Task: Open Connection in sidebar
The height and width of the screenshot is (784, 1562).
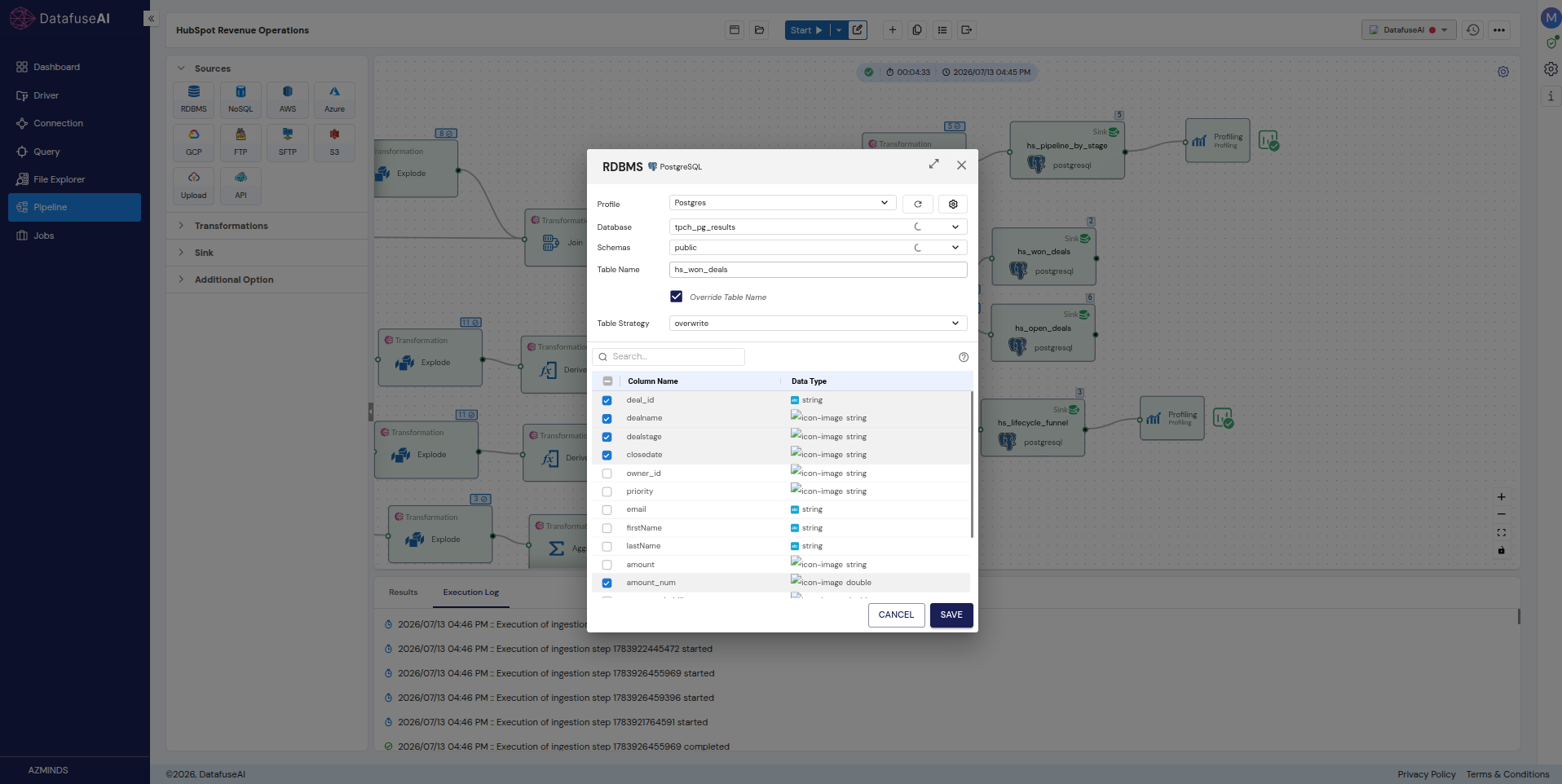Action: click(x=74, y=123)
